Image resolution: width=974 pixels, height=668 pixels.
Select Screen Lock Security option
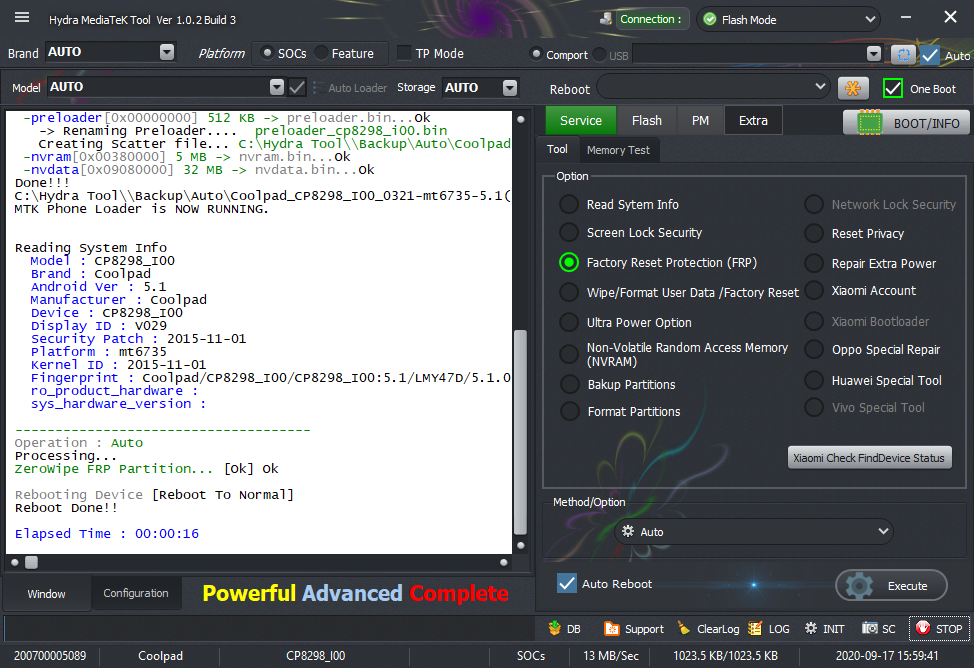(568, 232)
